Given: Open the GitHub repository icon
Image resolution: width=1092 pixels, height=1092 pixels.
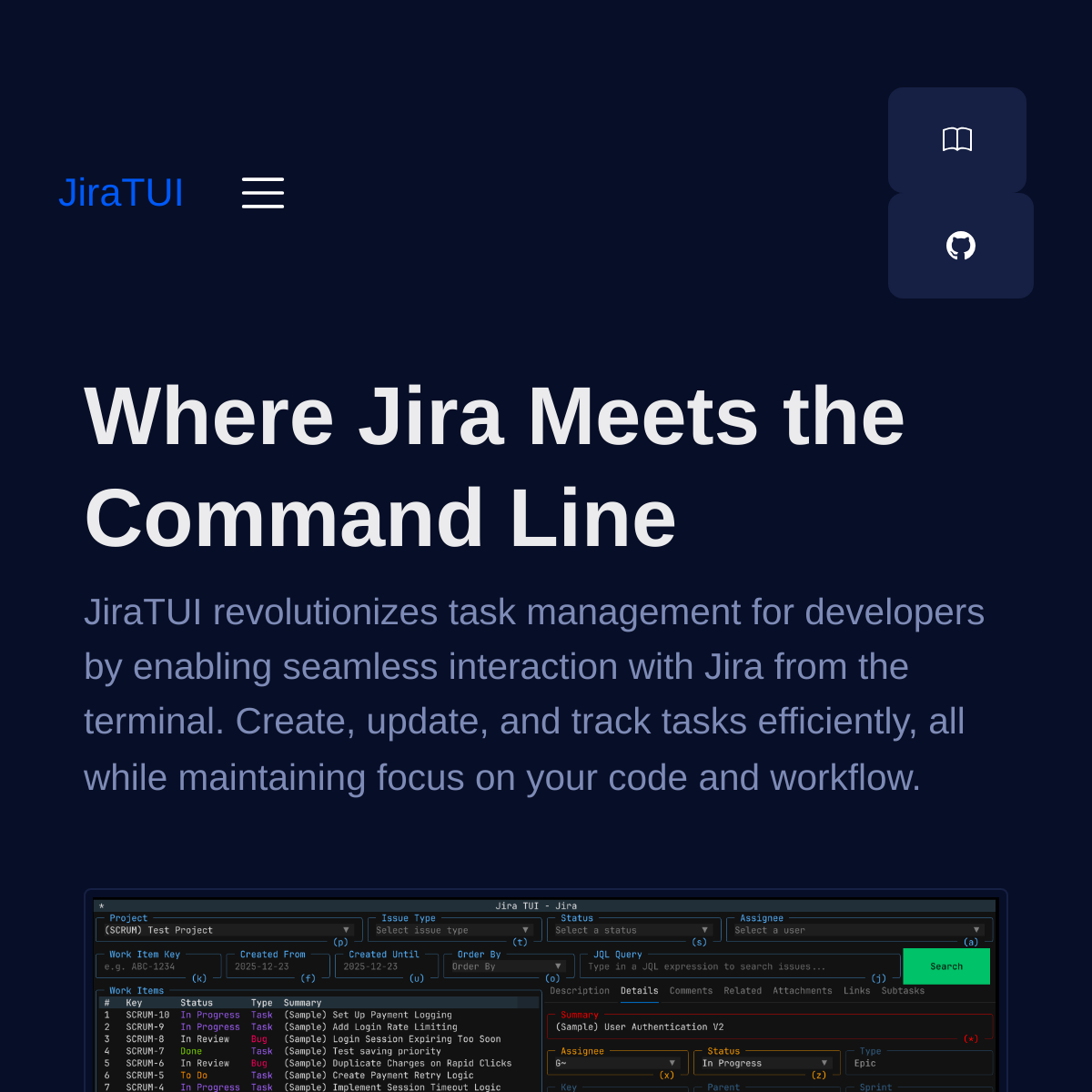Looking at the screenshot, I should click(960, 246).
